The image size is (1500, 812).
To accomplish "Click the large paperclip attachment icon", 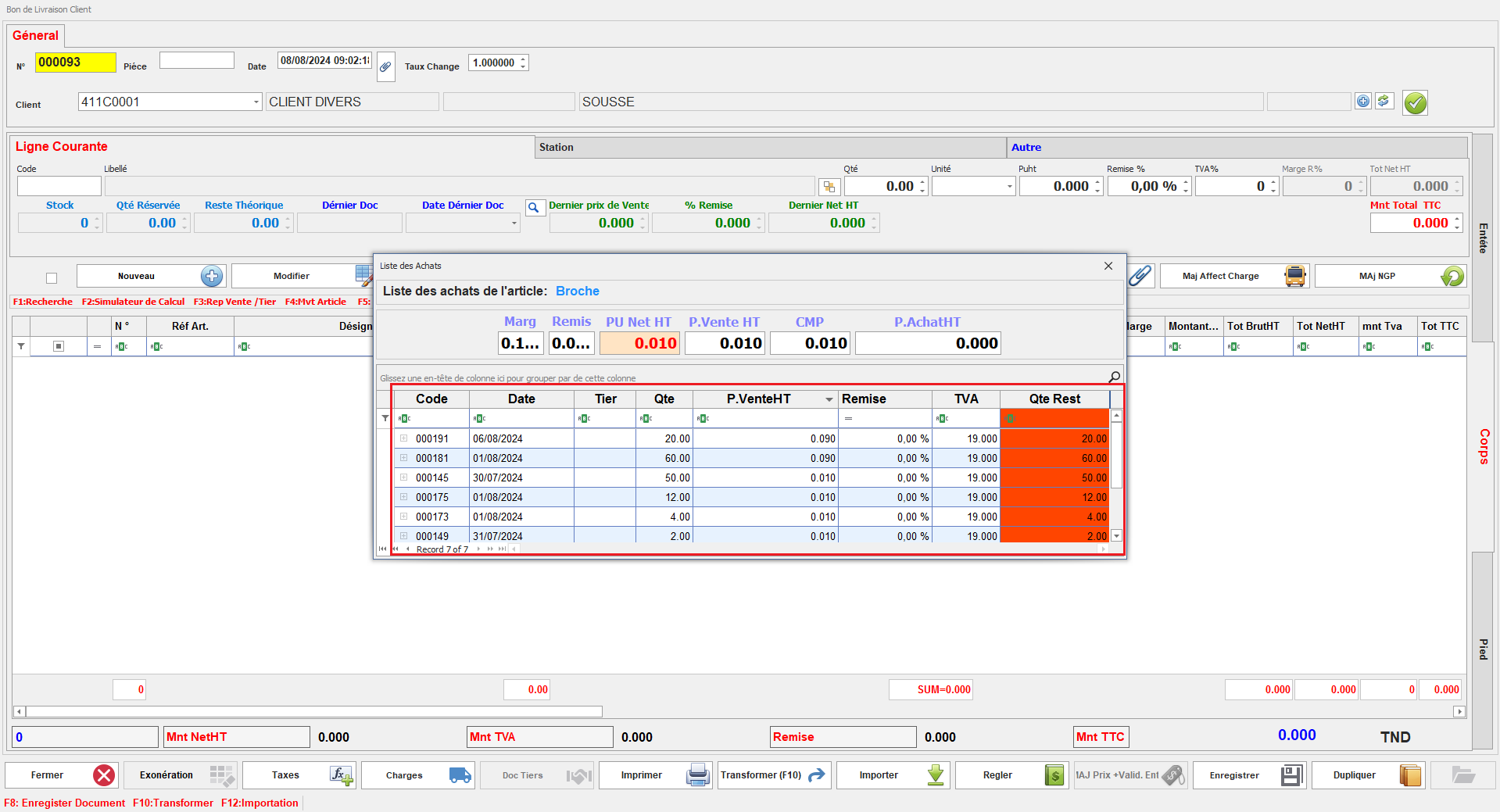I will click(1141, 276).
